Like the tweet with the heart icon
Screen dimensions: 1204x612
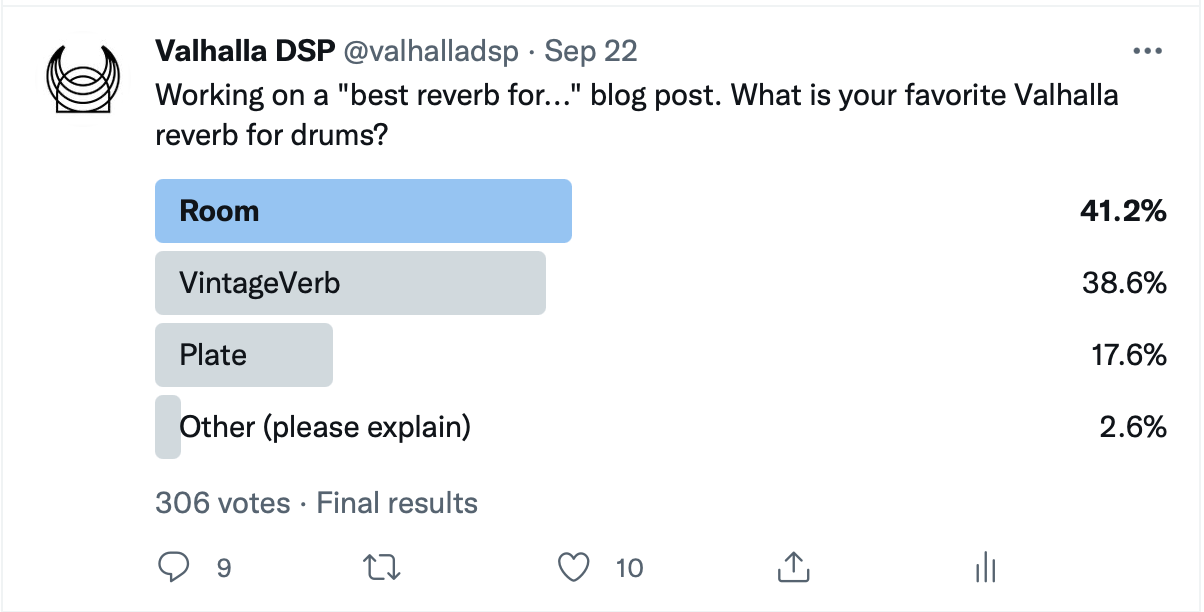pos(573,568)
